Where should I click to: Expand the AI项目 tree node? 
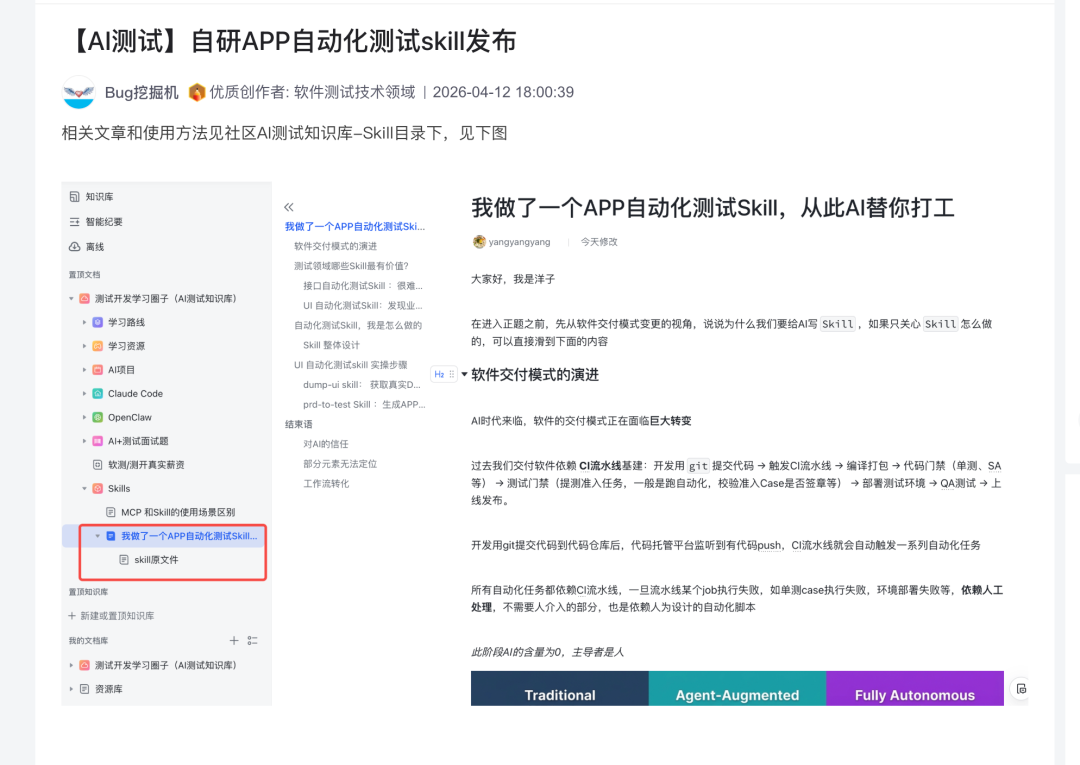pos(83,370)
